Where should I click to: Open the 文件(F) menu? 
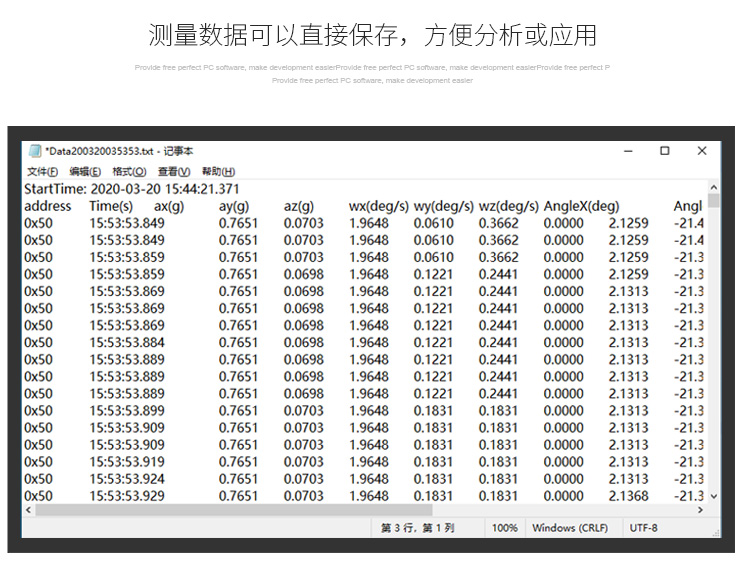[x=42, y=172]
